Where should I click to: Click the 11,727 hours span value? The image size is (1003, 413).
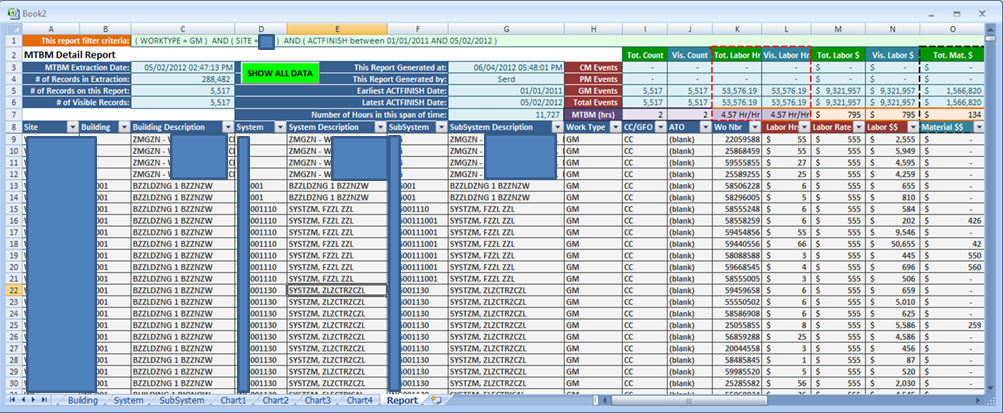pyautogui.click(x=506, y=114)
